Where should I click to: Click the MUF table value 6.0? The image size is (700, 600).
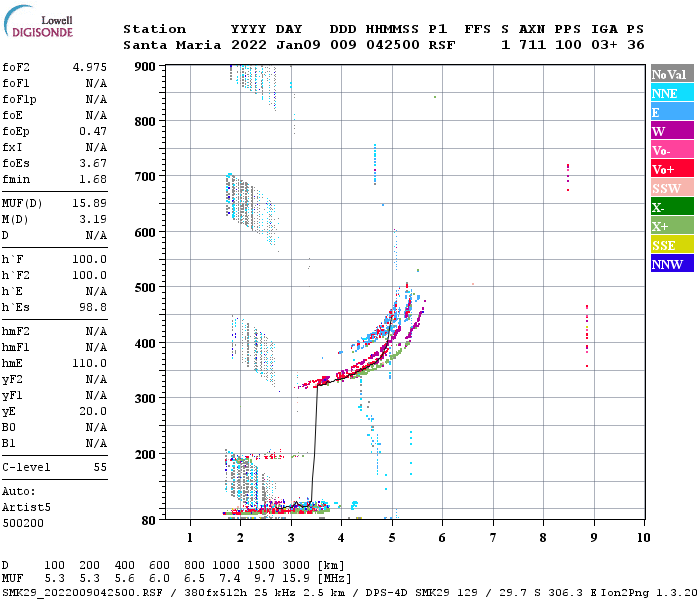(159, 579)
